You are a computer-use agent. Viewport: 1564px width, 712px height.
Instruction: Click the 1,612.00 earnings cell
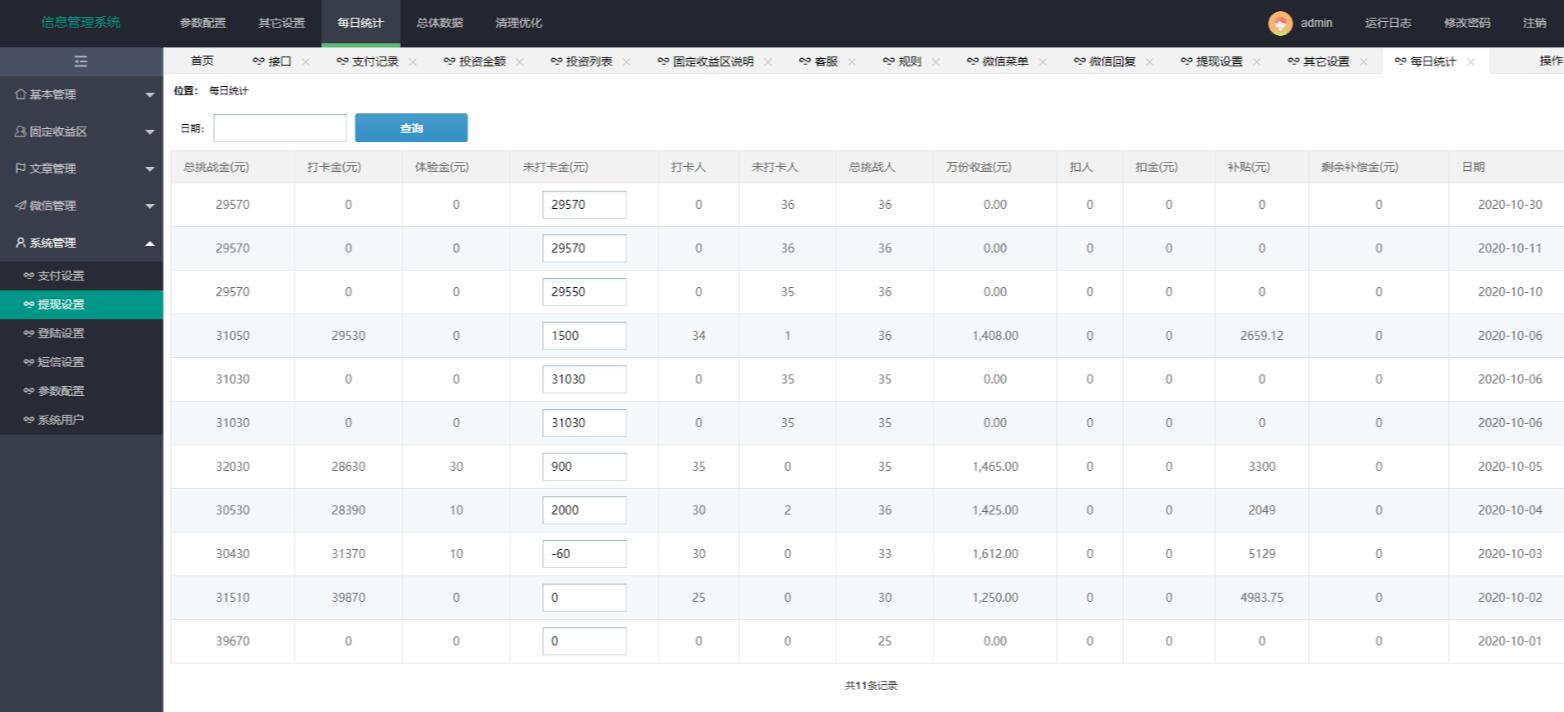click(x=995, y=554)
